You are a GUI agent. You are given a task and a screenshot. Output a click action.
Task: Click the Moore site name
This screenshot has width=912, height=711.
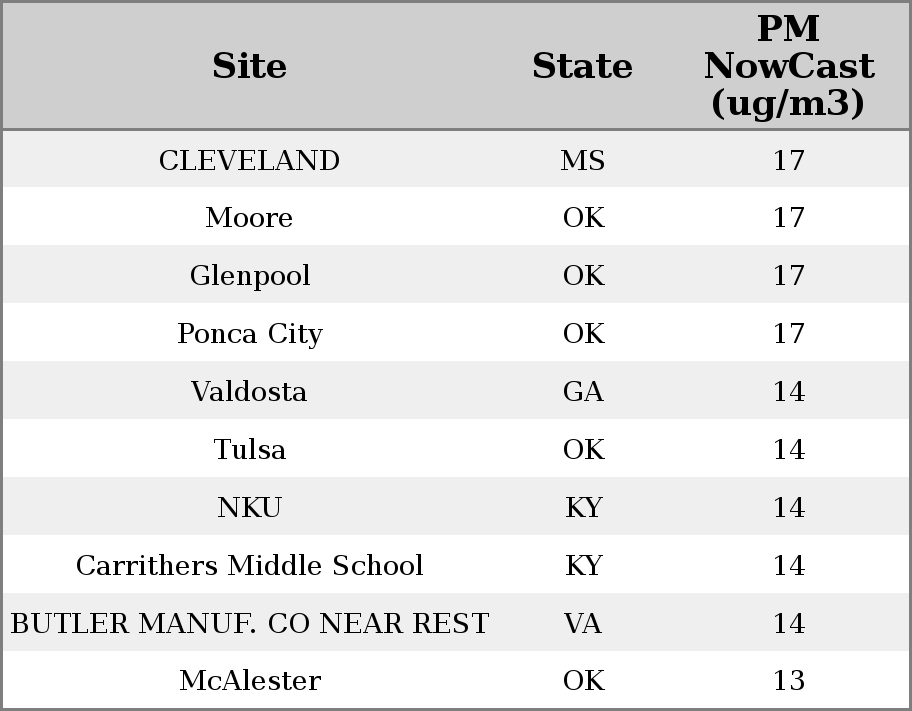249,218
